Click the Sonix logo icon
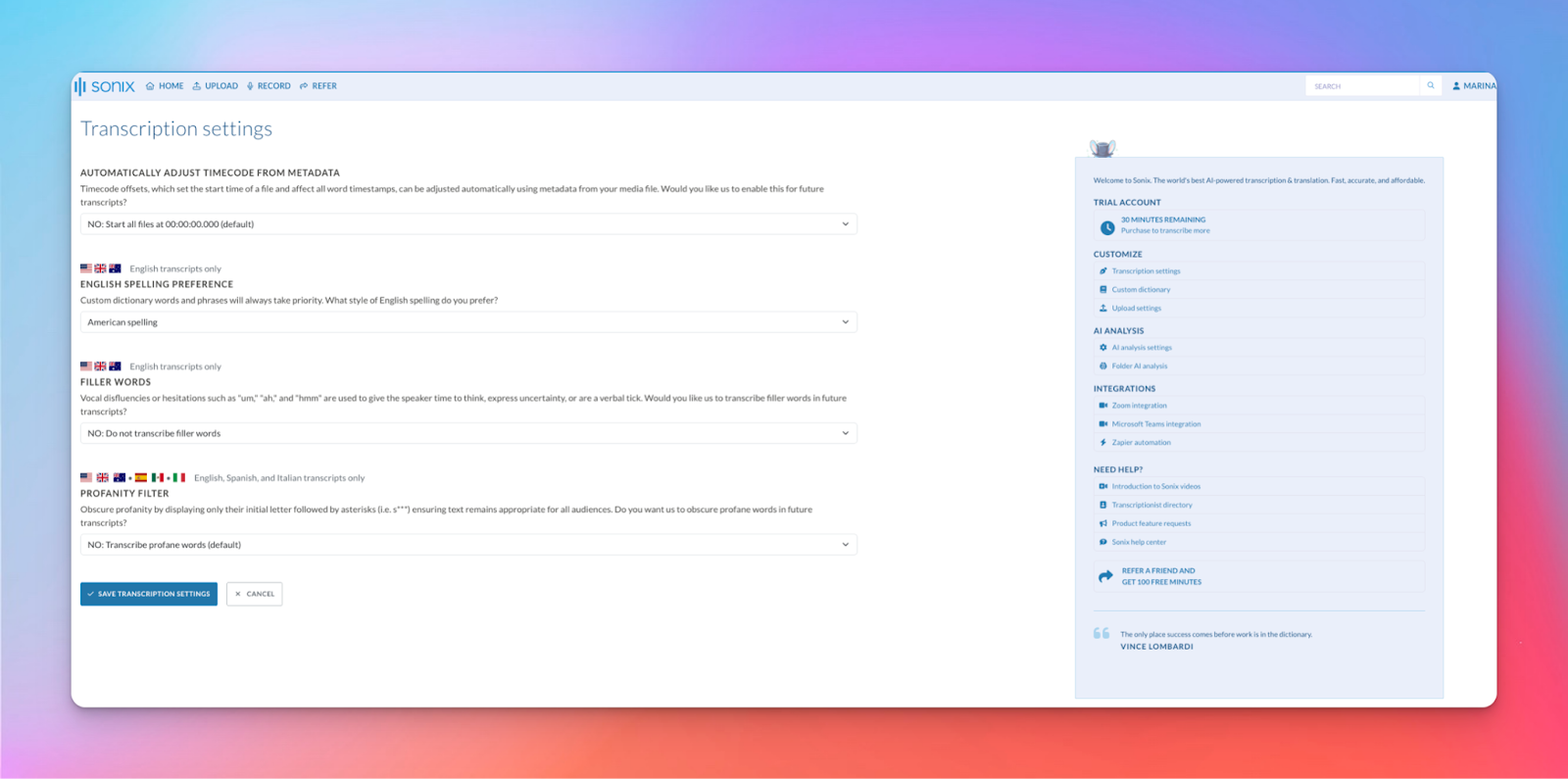The width and height of the screenshot is (1568, 779). pos(80,86)
